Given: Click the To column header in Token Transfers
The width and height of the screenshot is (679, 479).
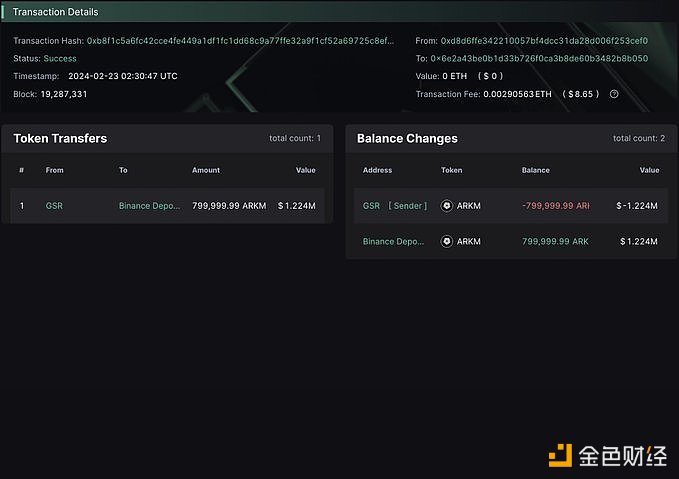Looking at the screenshot, I should 123,170.
